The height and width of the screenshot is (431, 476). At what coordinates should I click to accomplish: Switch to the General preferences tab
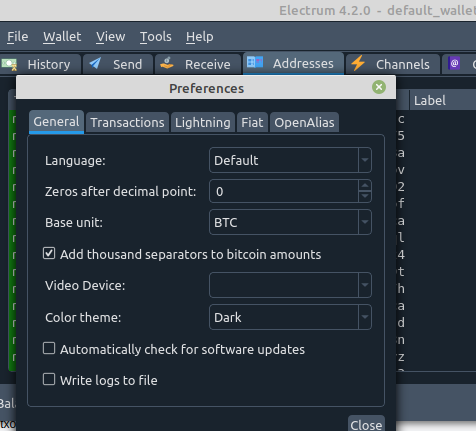pyautogui.click(x=56, y=122)
